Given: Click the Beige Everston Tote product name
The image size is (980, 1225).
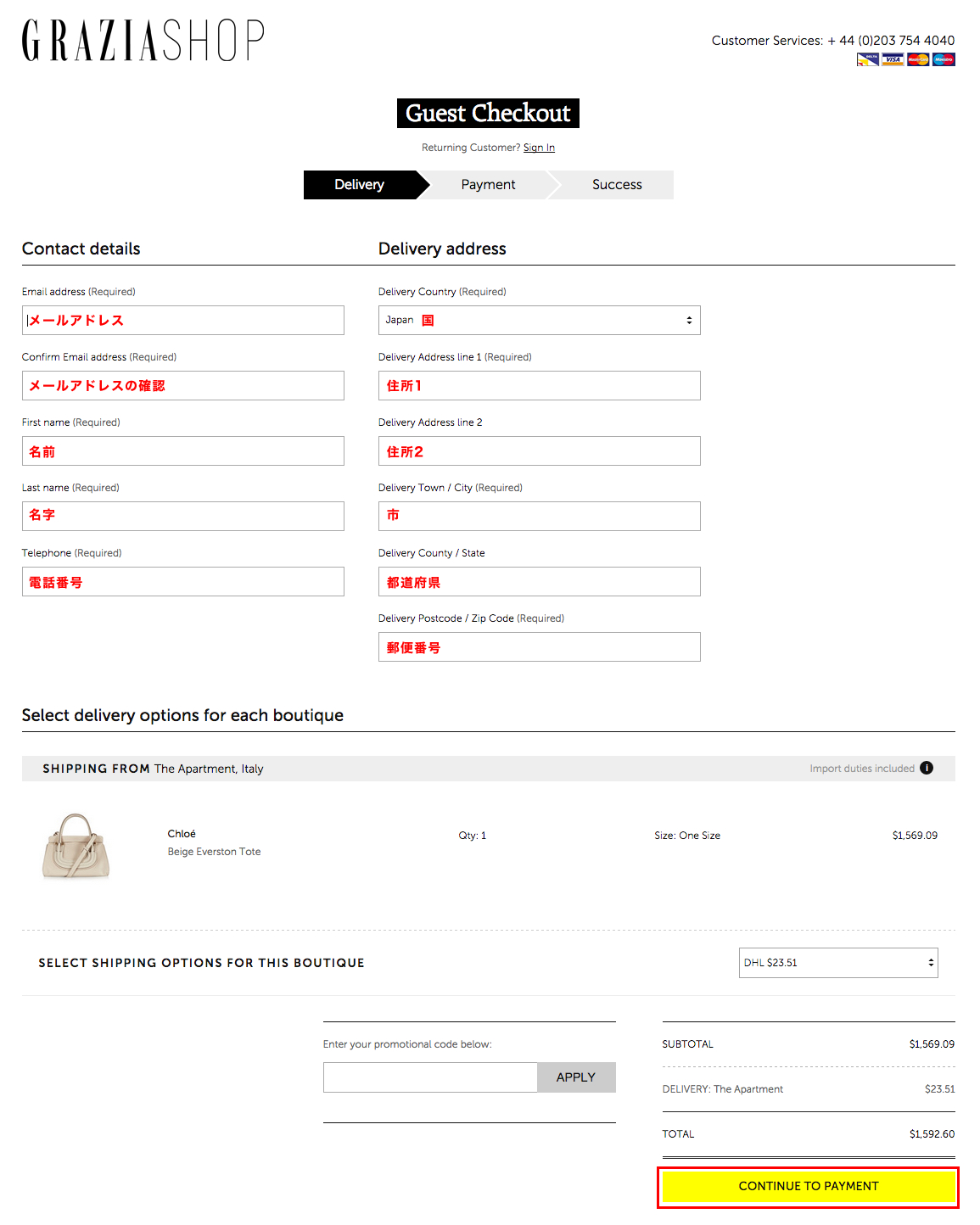Looking at the screenshot, I should click(x=214, y=852).
